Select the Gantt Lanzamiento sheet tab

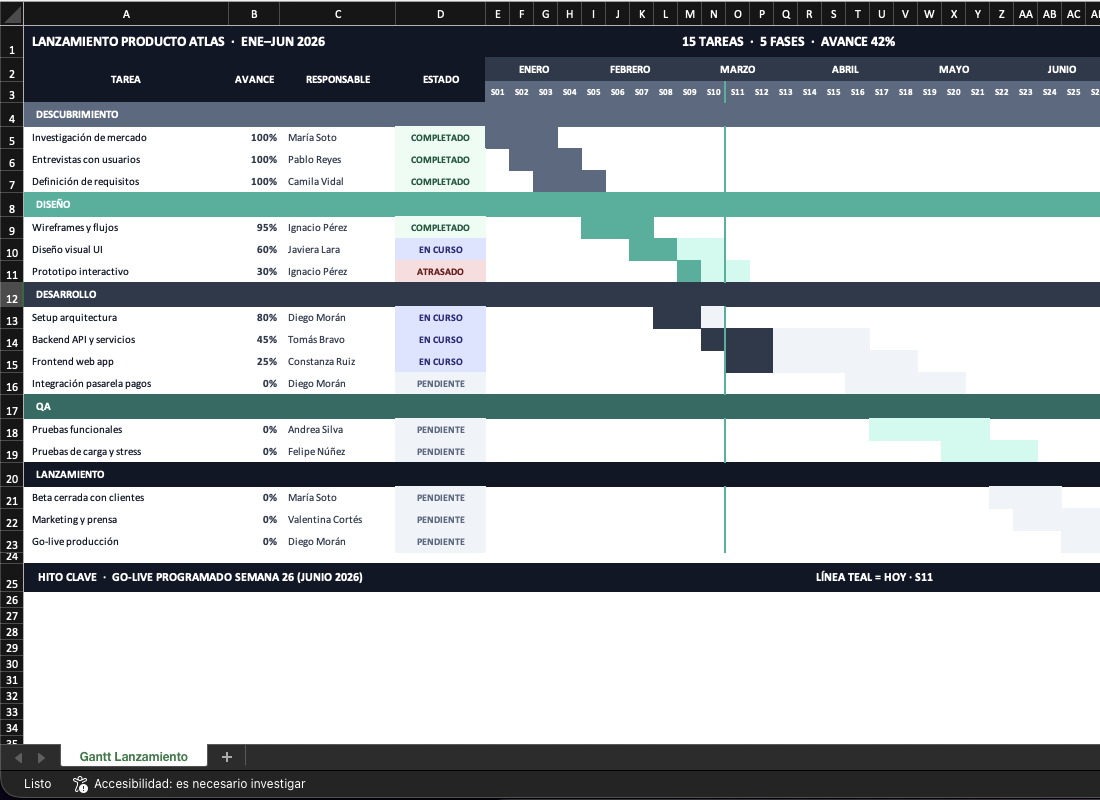click(133, 756)
